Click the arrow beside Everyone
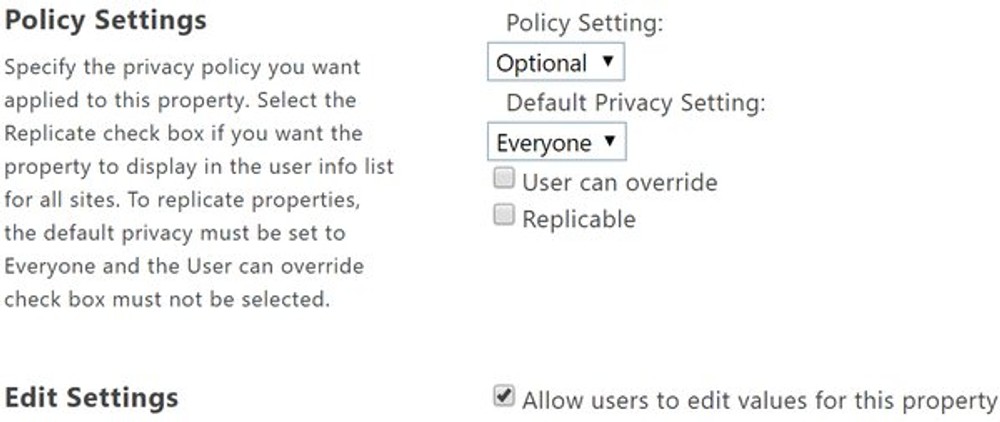This screenshot has height=422, width=1000. coord(607,142)
